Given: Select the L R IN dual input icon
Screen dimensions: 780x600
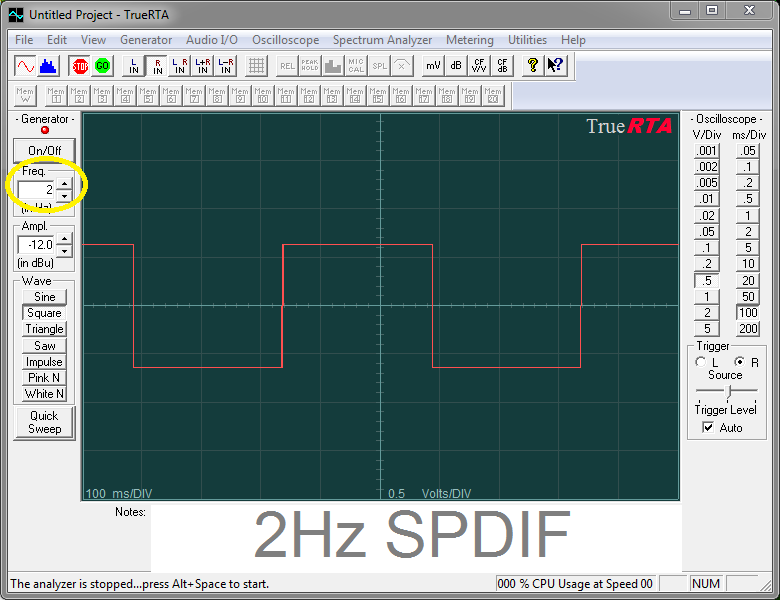Looking at the screenshot, I should (x=180, y=66).
